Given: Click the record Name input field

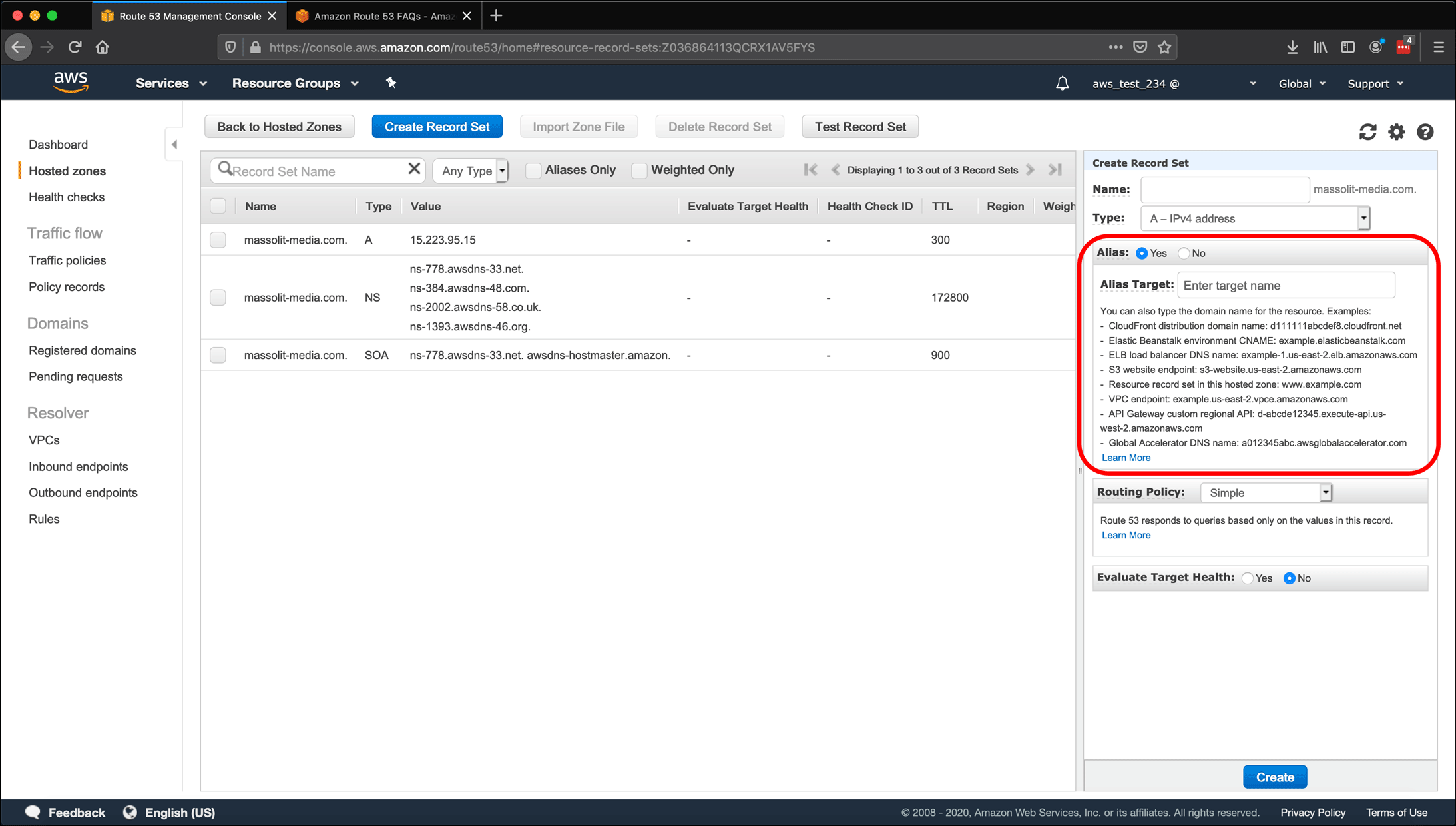Looking at the screenshot, I should point(1225,189).
